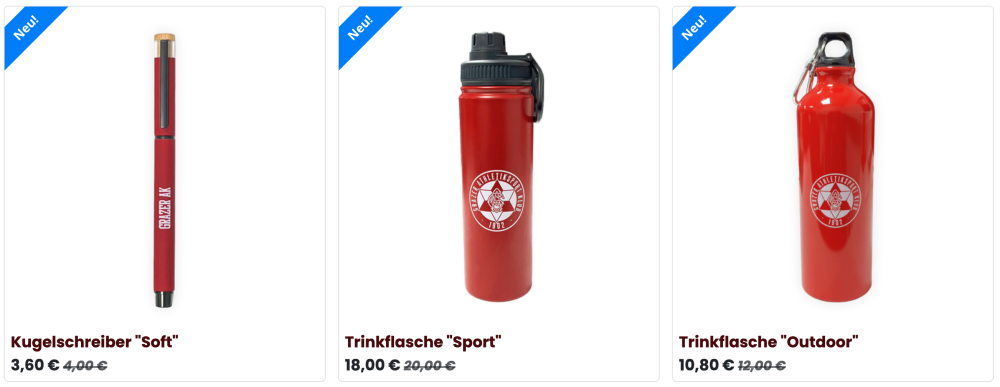Click the carabiner clip on the Outdoor bottle

pos(805,75)
